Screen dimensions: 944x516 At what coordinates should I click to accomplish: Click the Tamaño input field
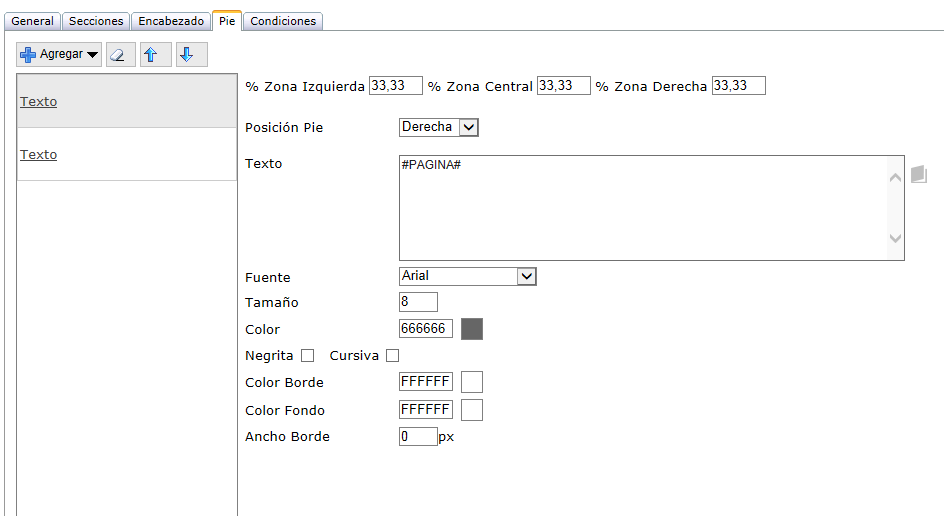coord(418,302)
